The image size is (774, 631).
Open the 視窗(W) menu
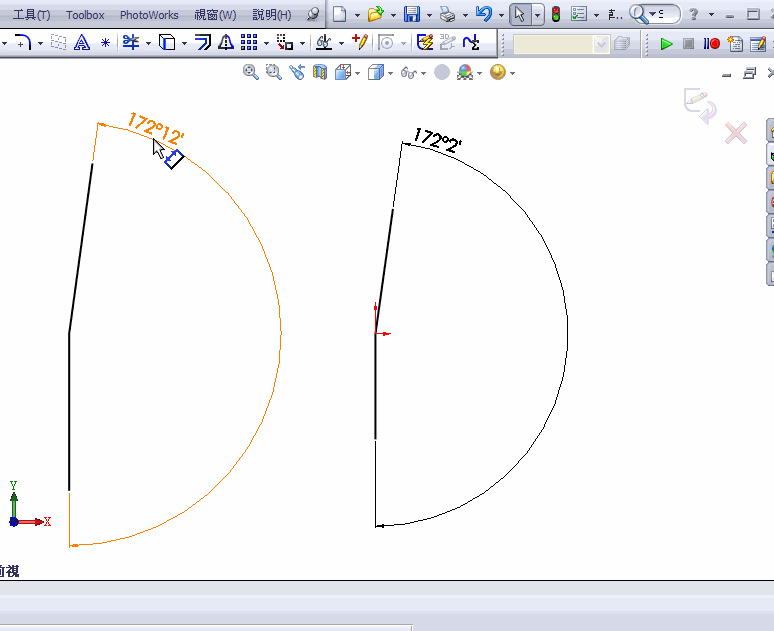(x=215, y=15)
